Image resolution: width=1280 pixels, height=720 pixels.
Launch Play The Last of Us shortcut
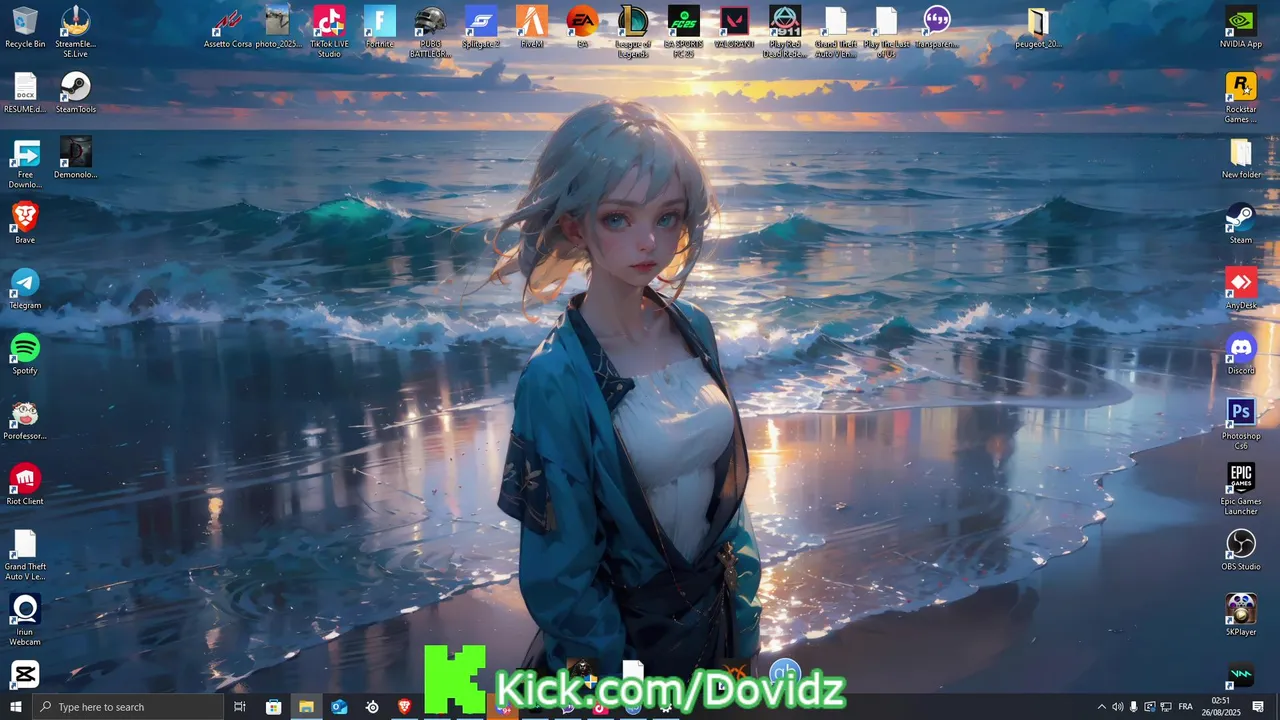click(886, 31)
